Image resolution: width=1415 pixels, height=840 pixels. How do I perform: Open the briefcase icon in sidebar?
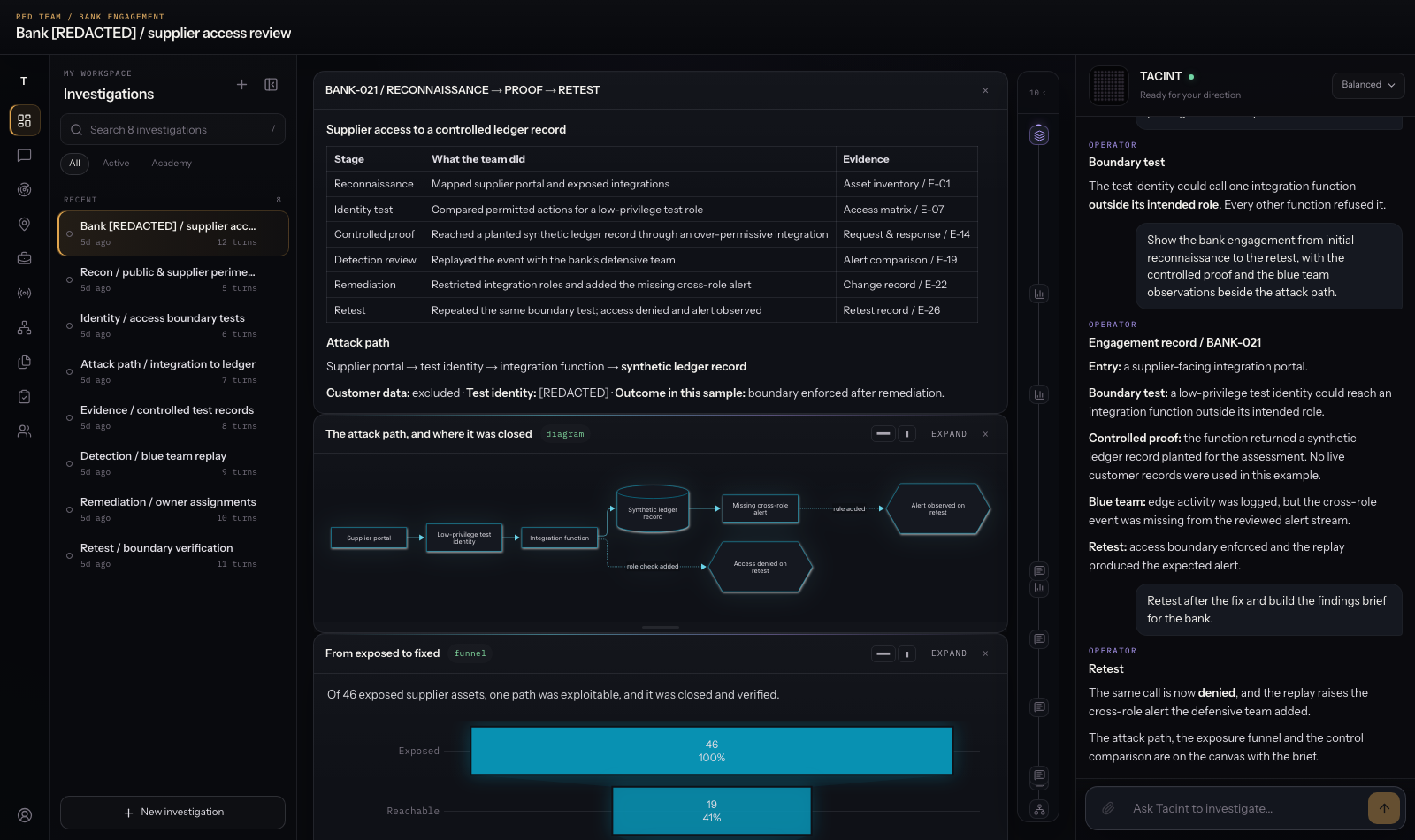[x=25, y=258]
